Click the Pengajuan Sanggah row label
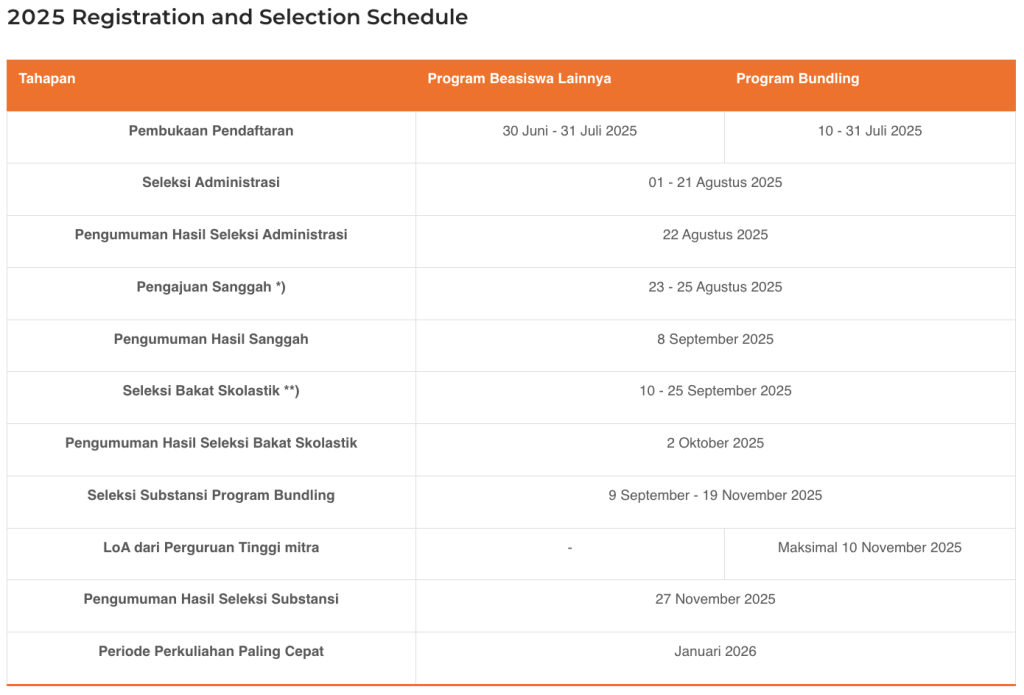The image size is (1024, 695). click(x=211, y=287)
